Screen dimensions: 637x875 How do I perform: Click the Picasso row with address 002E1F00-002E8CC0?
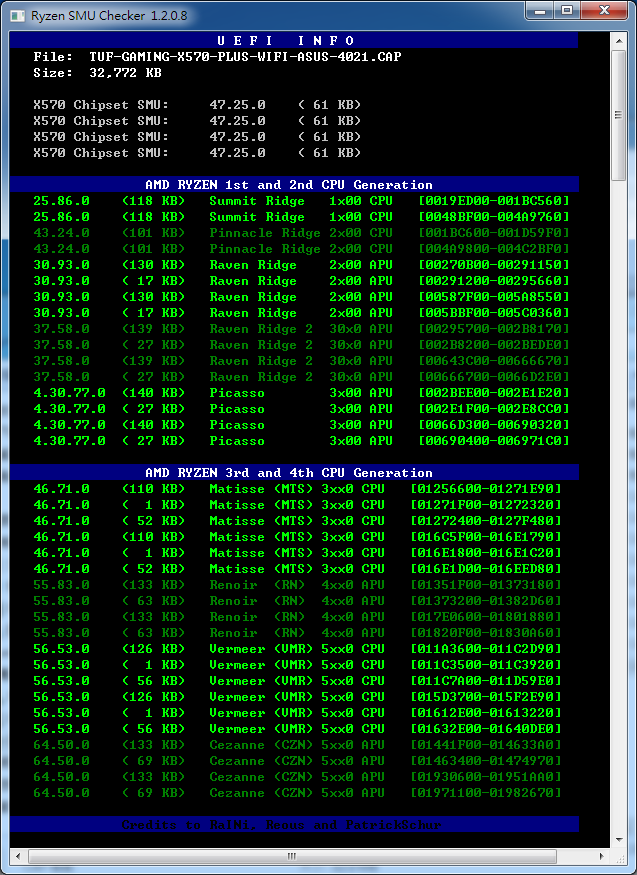[301, 409]
